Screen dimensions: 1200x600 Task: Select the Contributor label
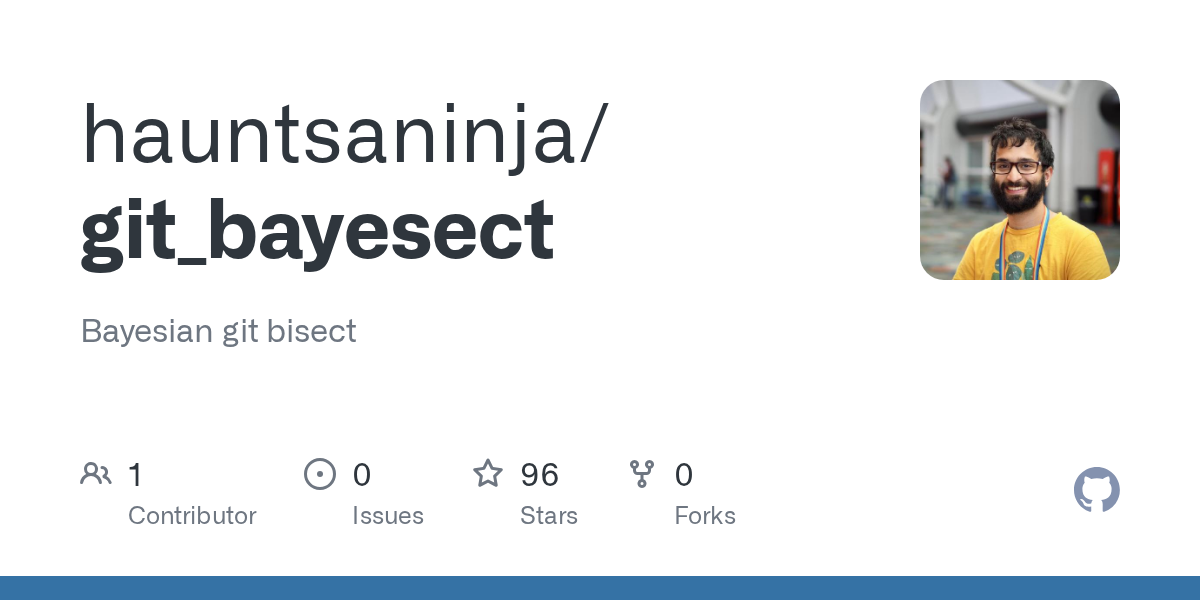(192, 516)
